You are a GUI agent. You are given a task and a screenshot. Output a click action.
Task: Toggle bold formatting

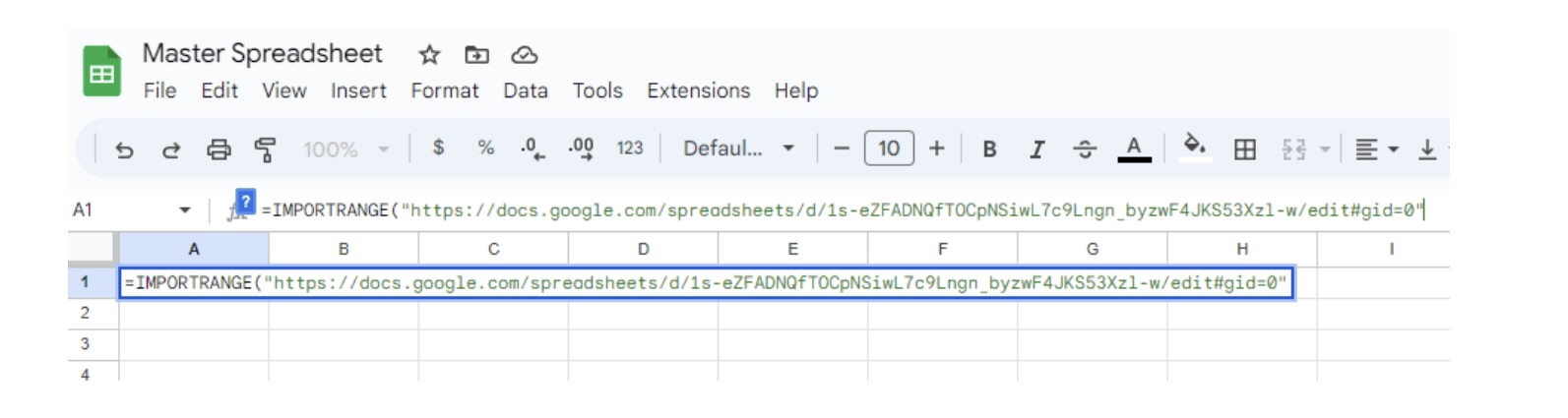[989, 149]
